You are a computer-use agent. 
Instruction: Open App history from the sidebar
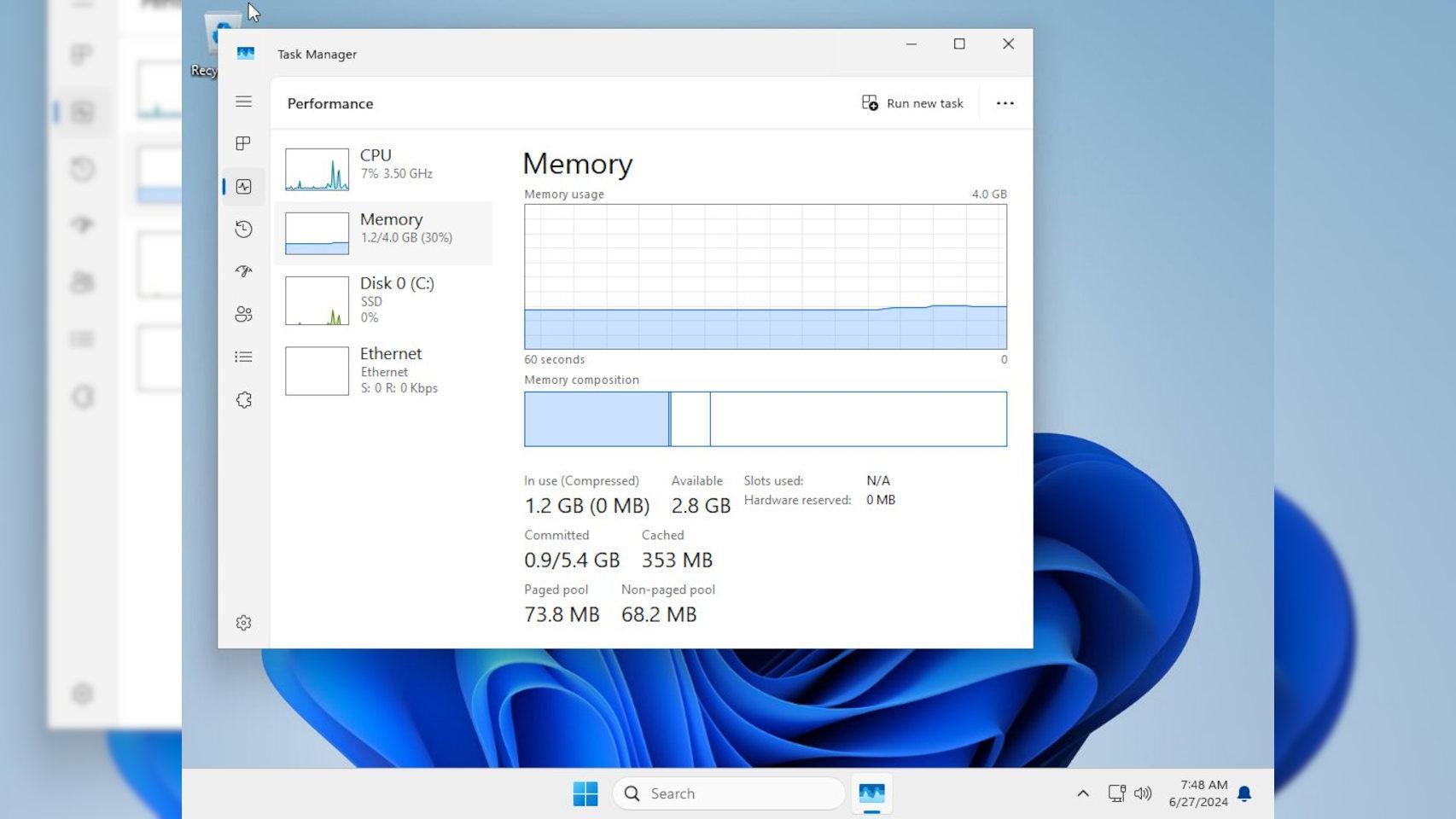244,229
